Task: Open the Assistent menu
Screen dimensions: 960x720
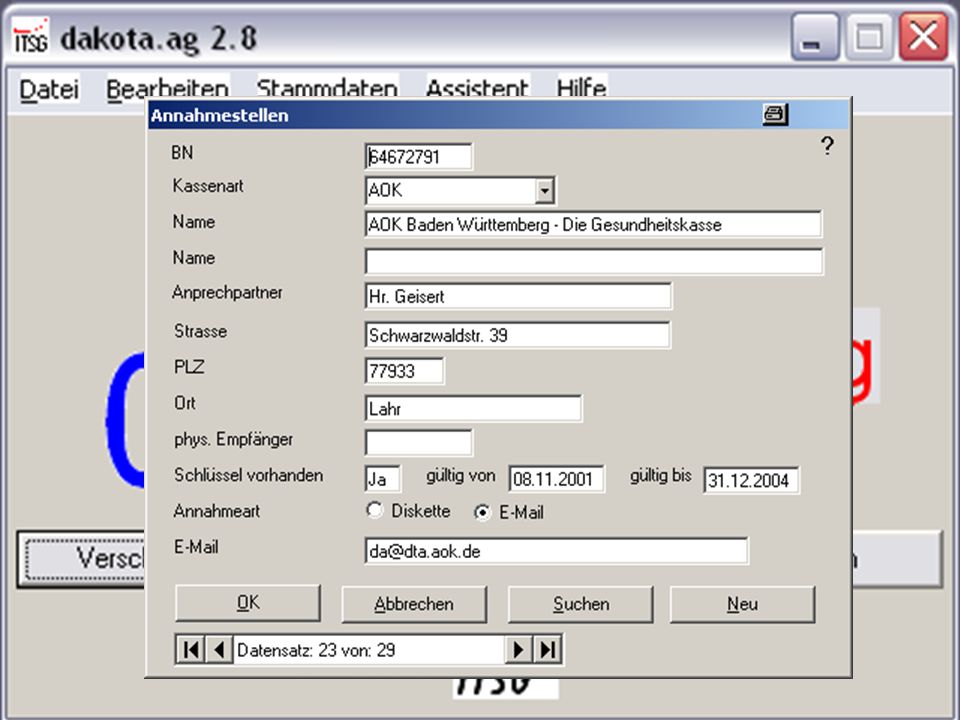Action: [x=477, y=89]
